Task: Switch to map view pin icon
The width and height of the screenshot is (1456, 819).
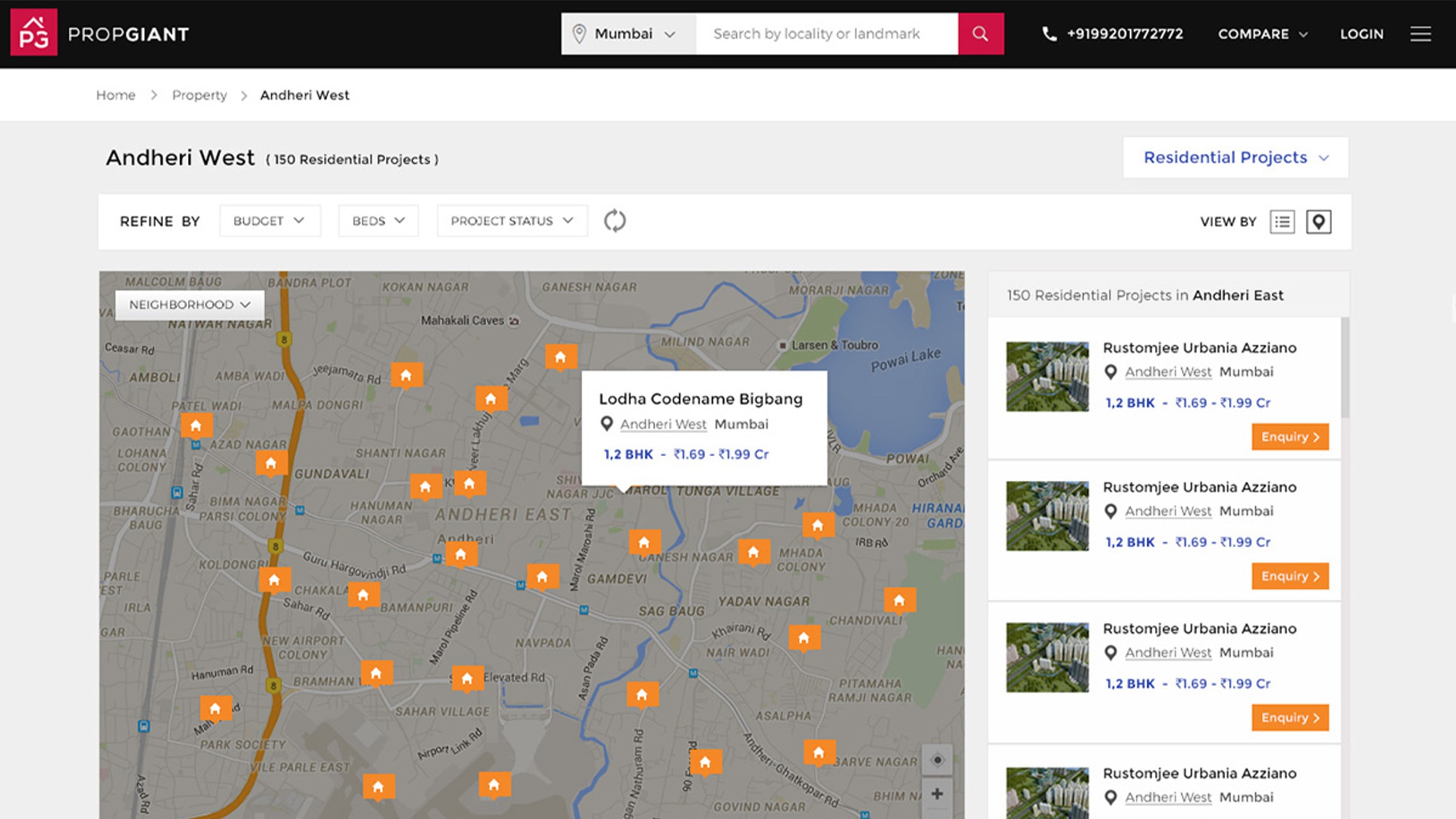Action: (1319, 221)
